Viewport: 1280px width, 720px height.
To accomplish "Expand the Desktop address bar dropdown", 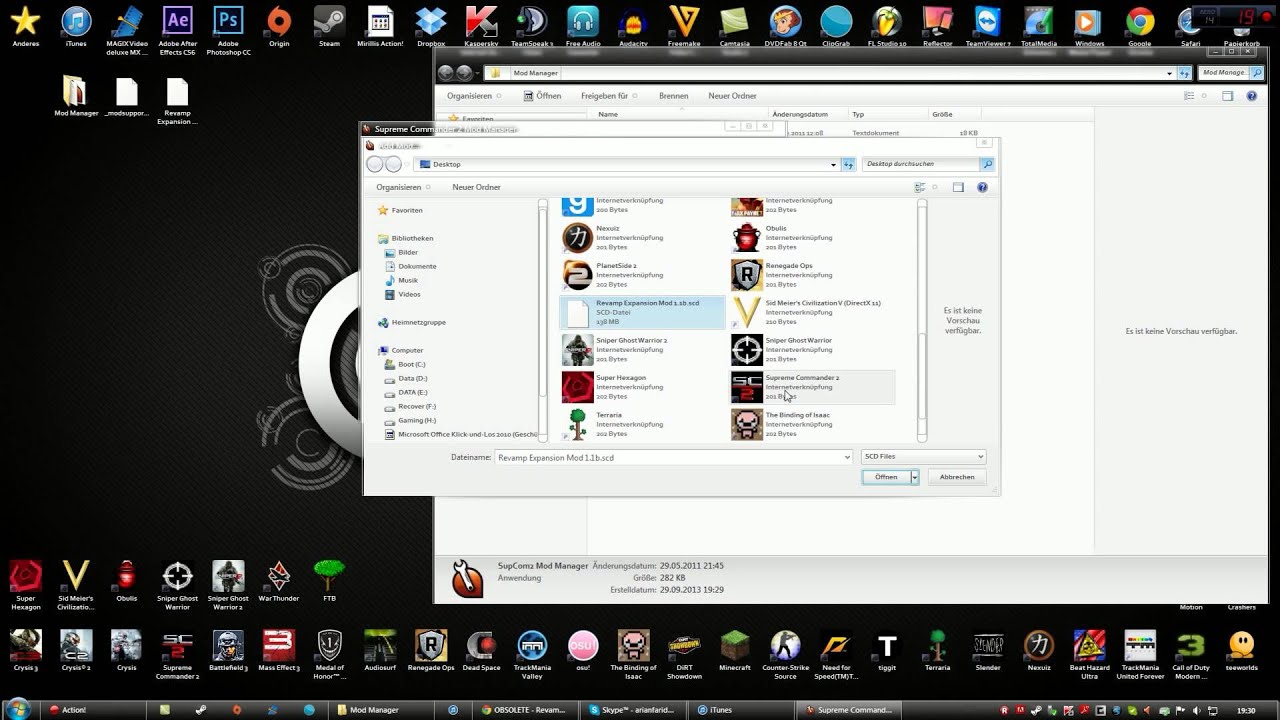I will [833, 164].
